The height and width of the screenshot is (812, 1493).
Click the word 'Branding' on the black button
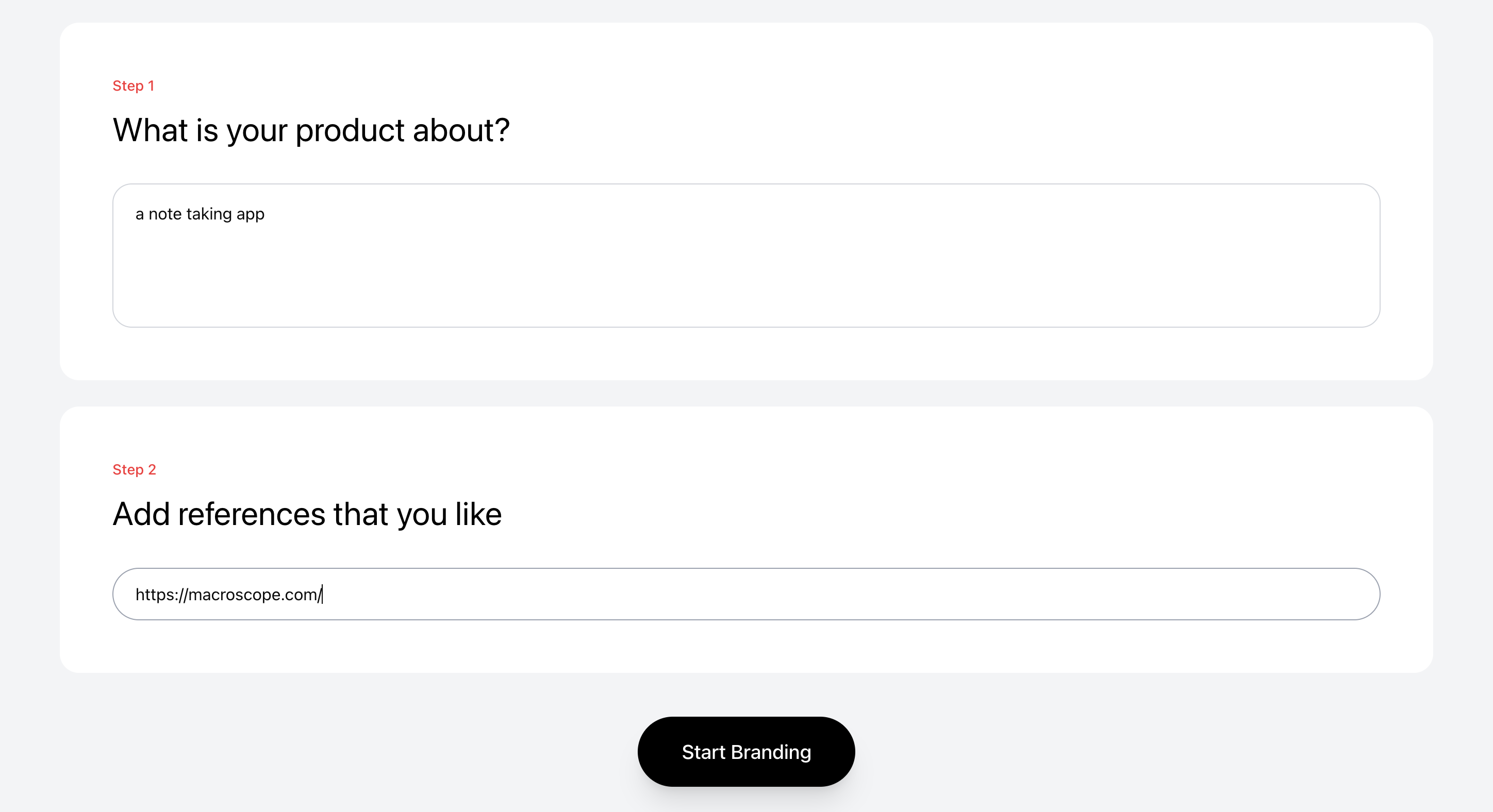click(771, 752)
